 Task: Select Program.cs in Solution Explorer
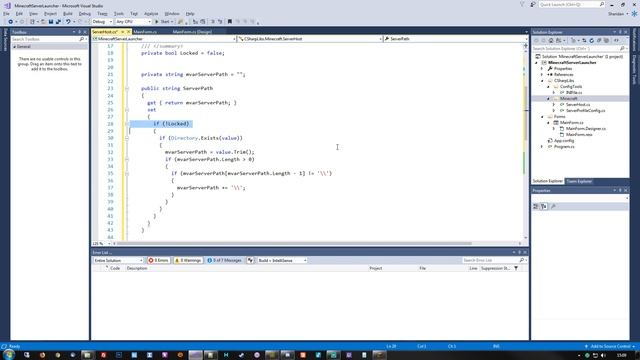coord(564,147)
